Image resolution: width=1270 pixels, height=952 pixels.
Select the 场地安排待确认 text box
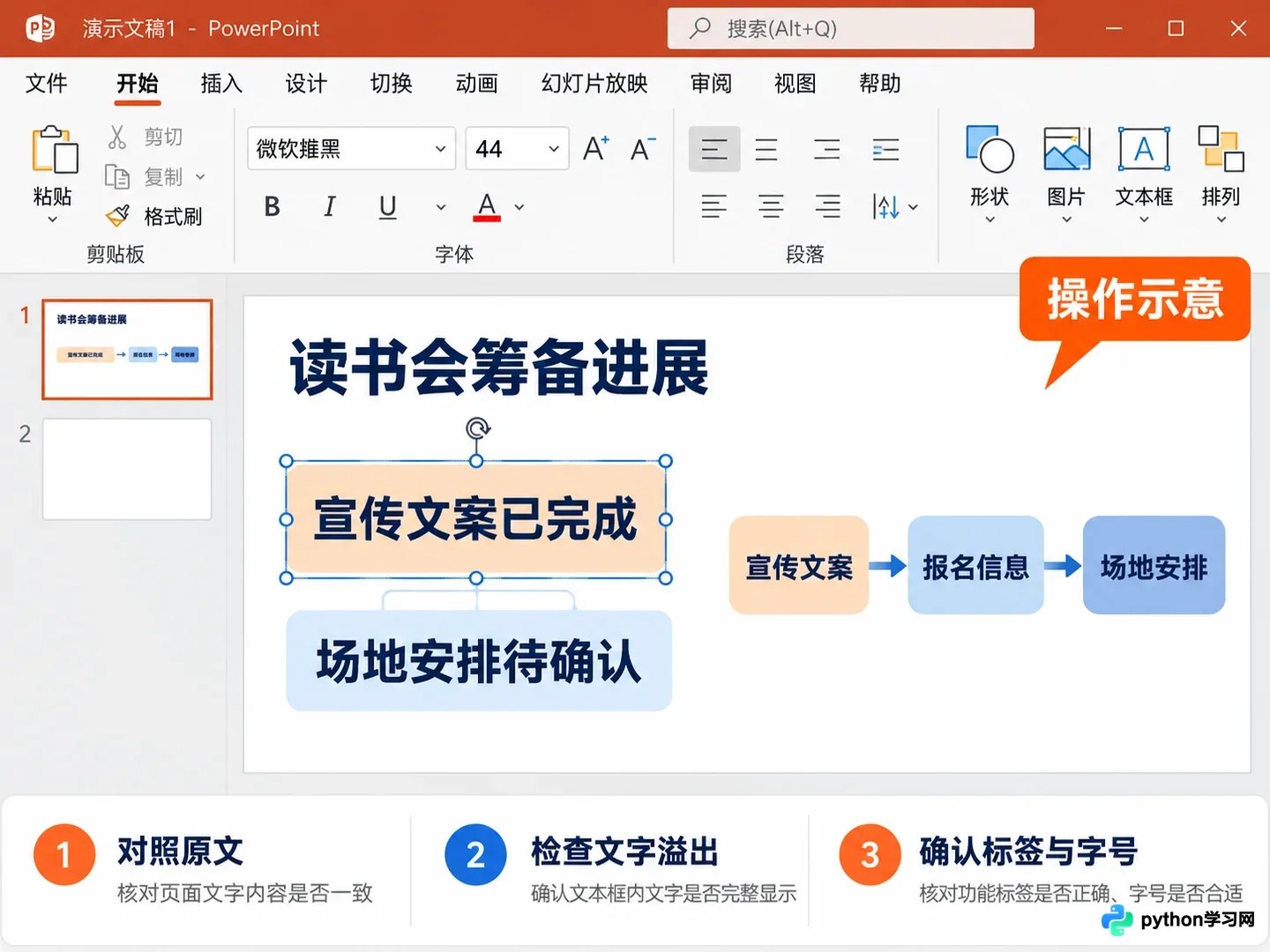[x=479, y=661]
